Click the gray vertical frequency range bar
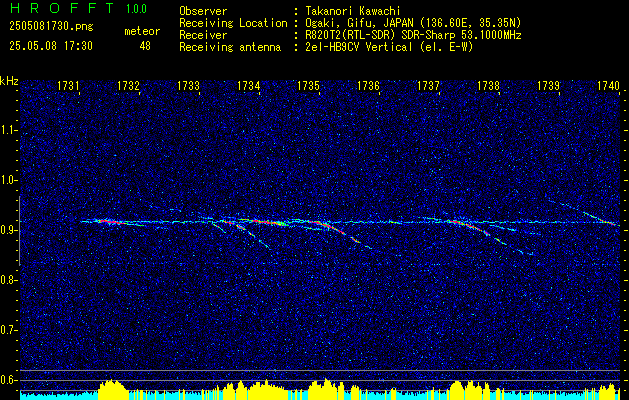 pyautogui.click(x=19, y=231)
